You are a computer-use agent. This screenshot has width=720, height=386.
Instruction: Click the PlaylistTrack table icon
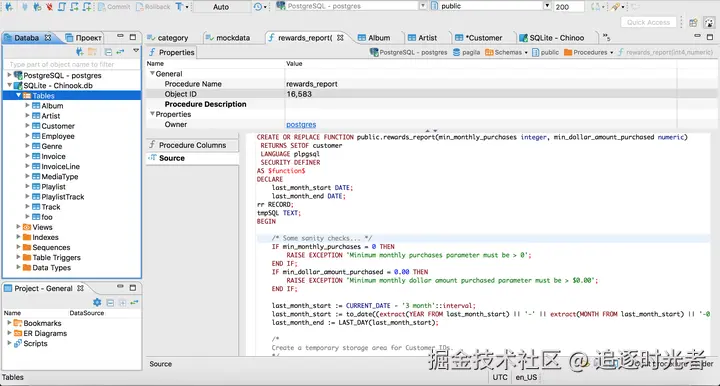pyautogui.click(x=36, y=196)
